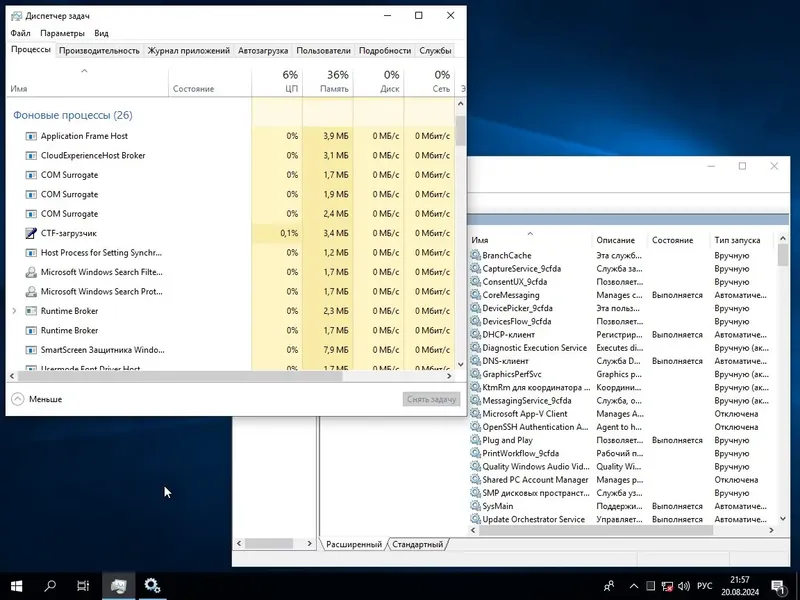The width and height of the screenshot is (800, 600).
Task: Click the Windows Start button
Action: [15, 585]
